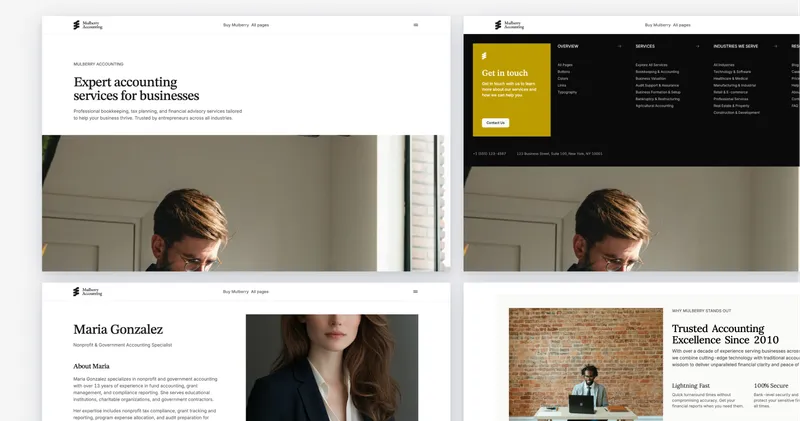800x421 pixels.
Task: Select Links under Overview
Action: pos(562,85)
